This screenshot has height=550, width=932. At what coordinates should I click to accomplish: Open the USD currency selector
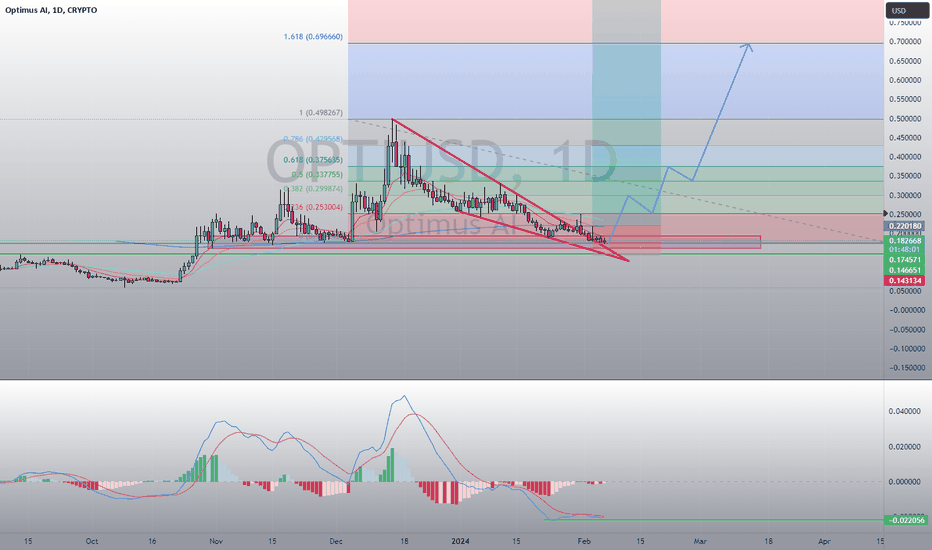906,10
